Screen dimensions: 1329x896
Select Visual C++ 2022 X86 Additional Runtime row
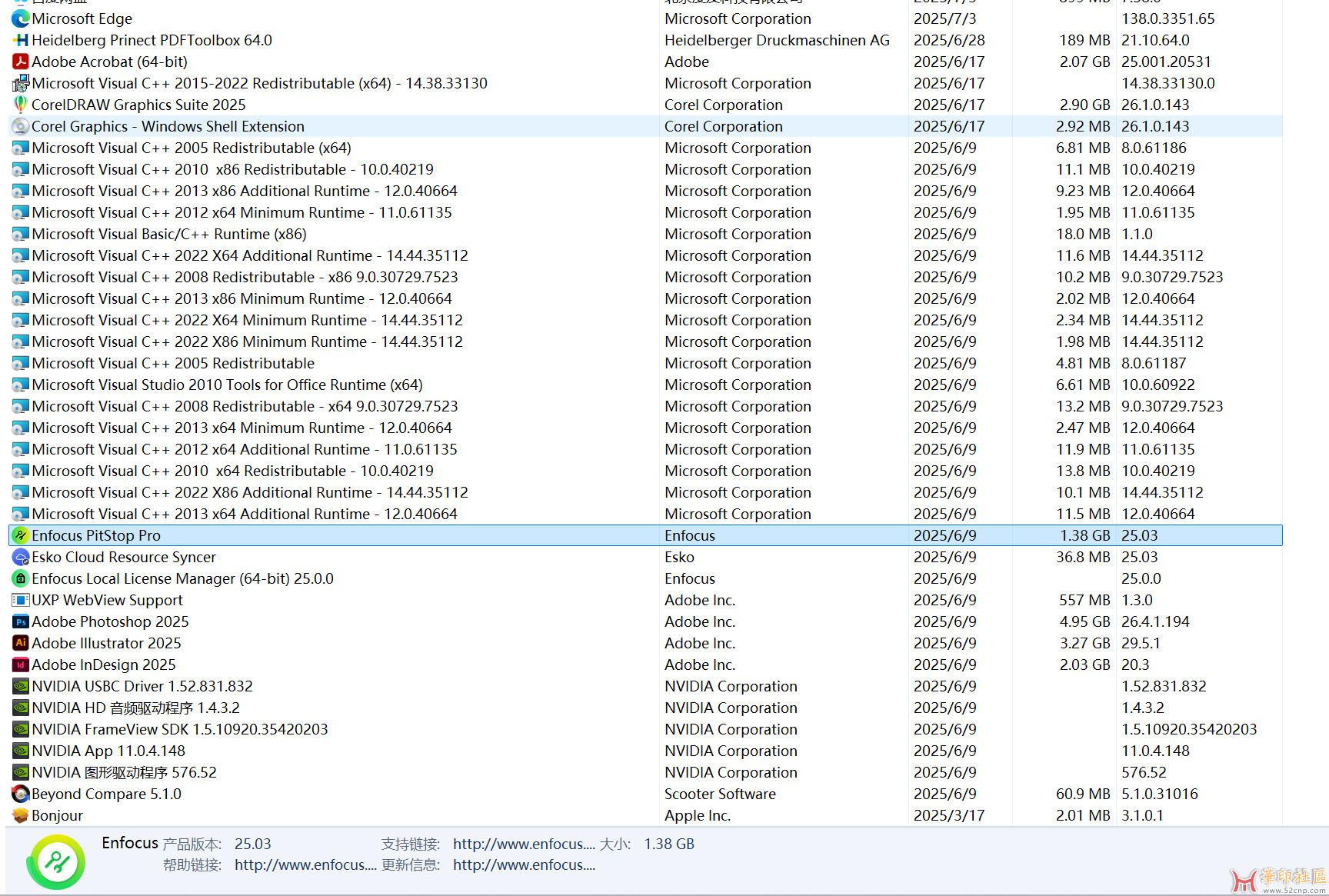[645, 492]
